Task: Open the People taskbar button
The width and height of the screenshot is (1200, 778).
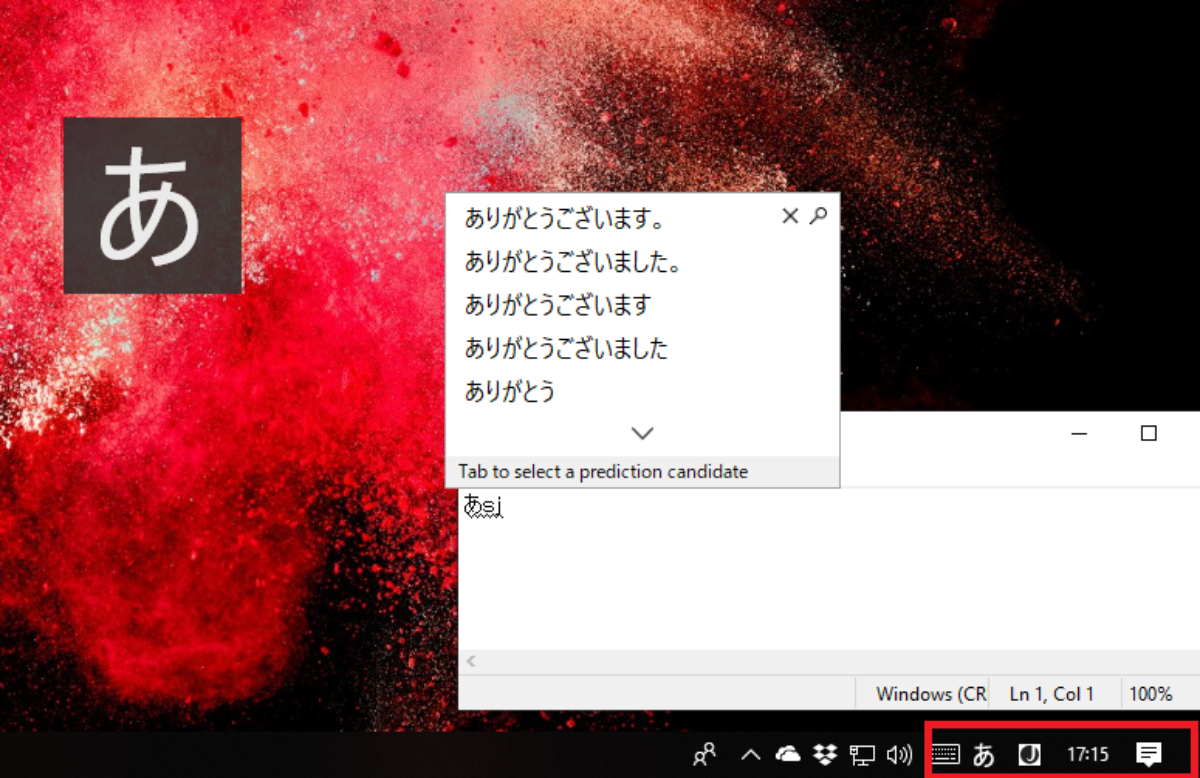Action: (x=705, y=755)
